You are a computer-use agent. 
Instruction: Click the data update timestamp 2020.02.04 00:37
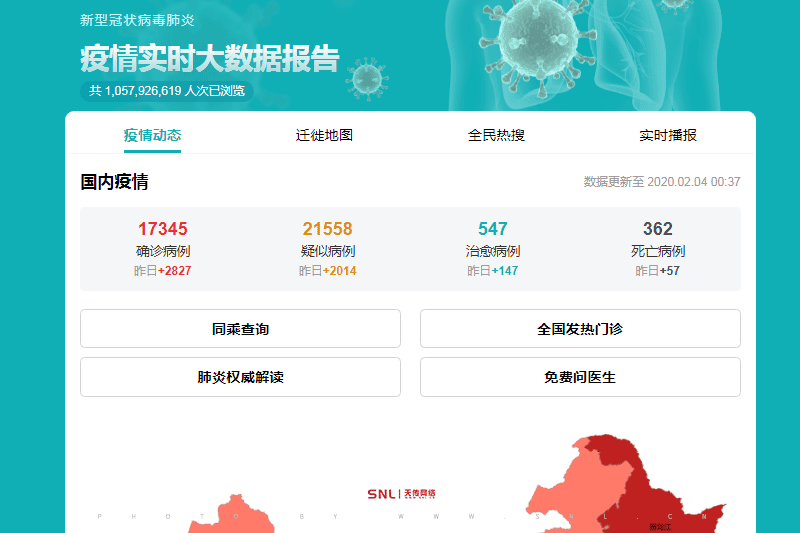coord(662,182)
